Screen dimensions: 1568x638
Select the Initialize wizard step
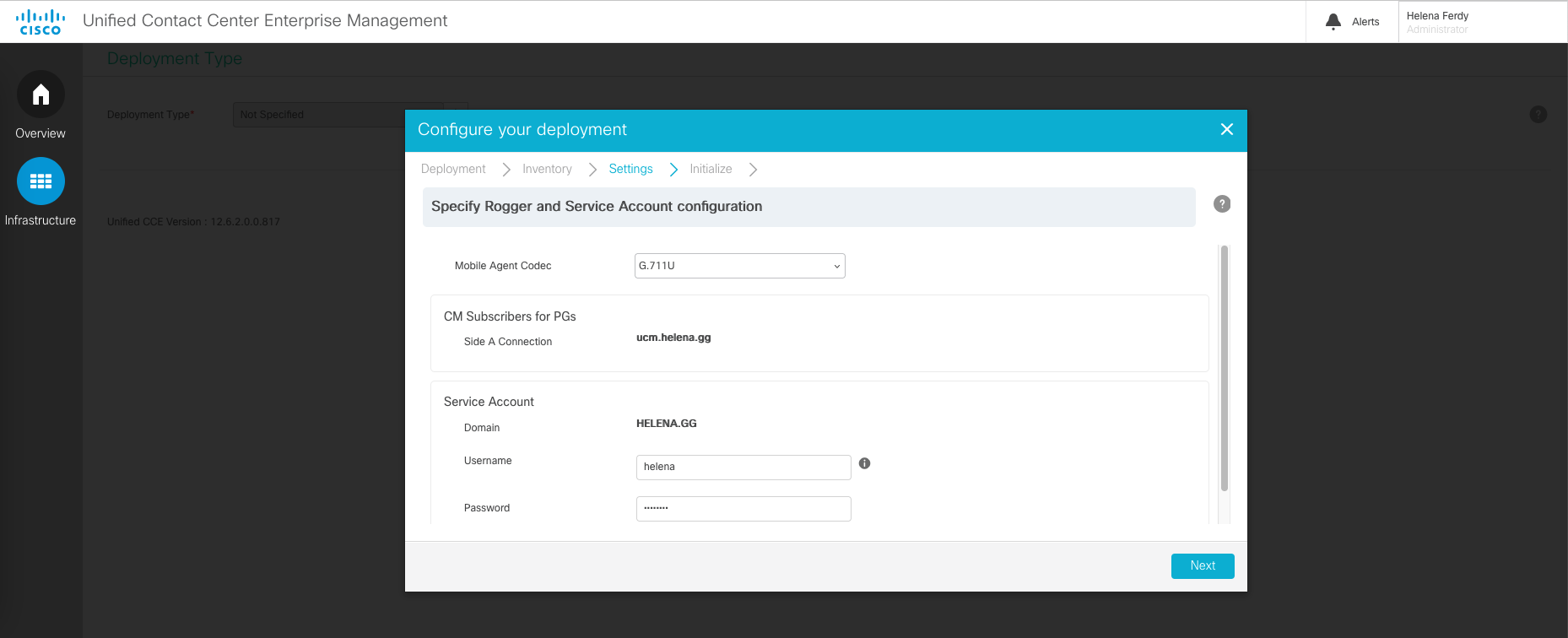[x=711, y=169]
